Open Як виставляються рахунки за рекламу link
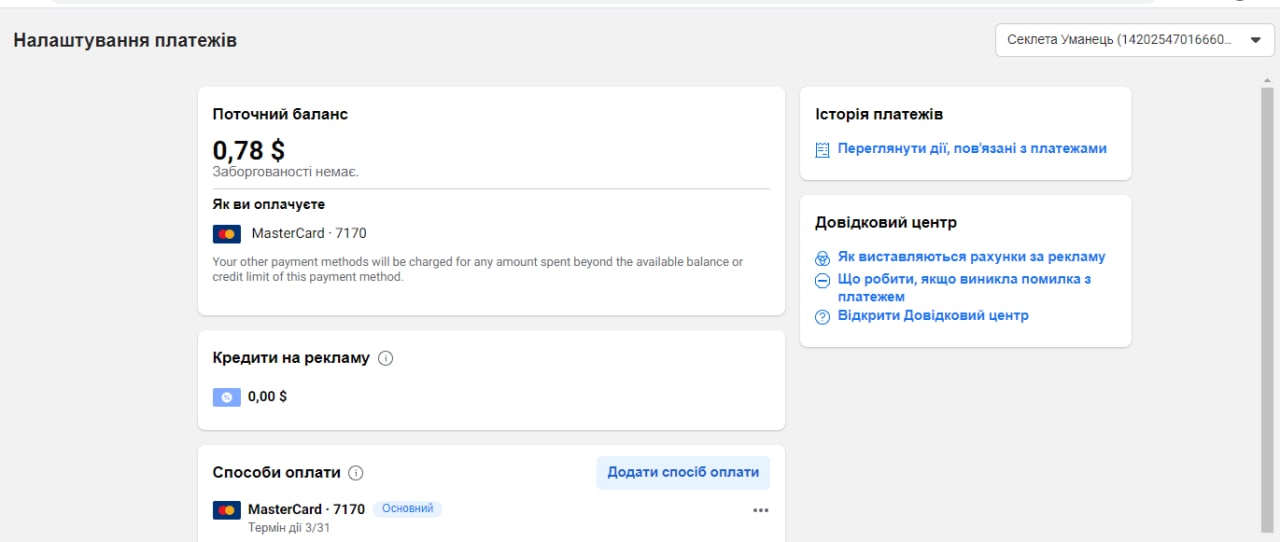Screen dimensions: 1280x542 click(971, 257)
